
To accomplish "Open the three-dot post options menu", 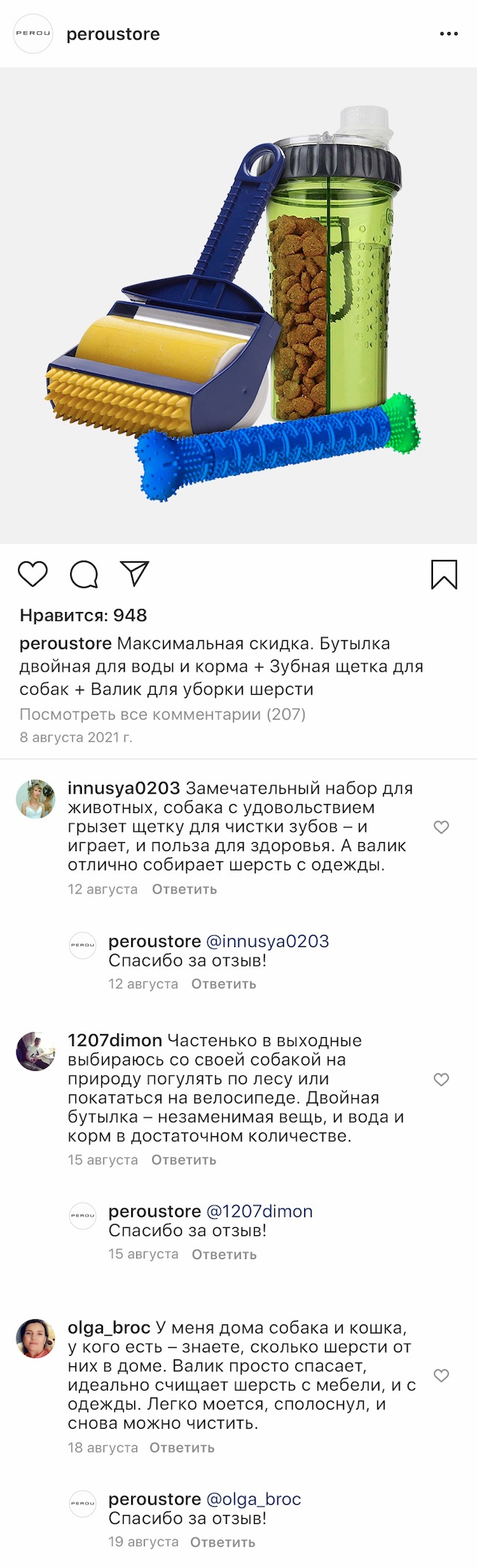I will coord(449,34).
